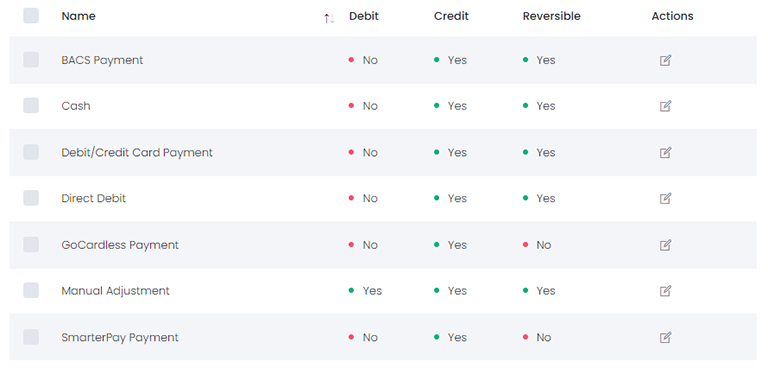The image size is (768, 368).
Task: Select SmarterPay Payment row checkbox
Action: click(31, 337)
